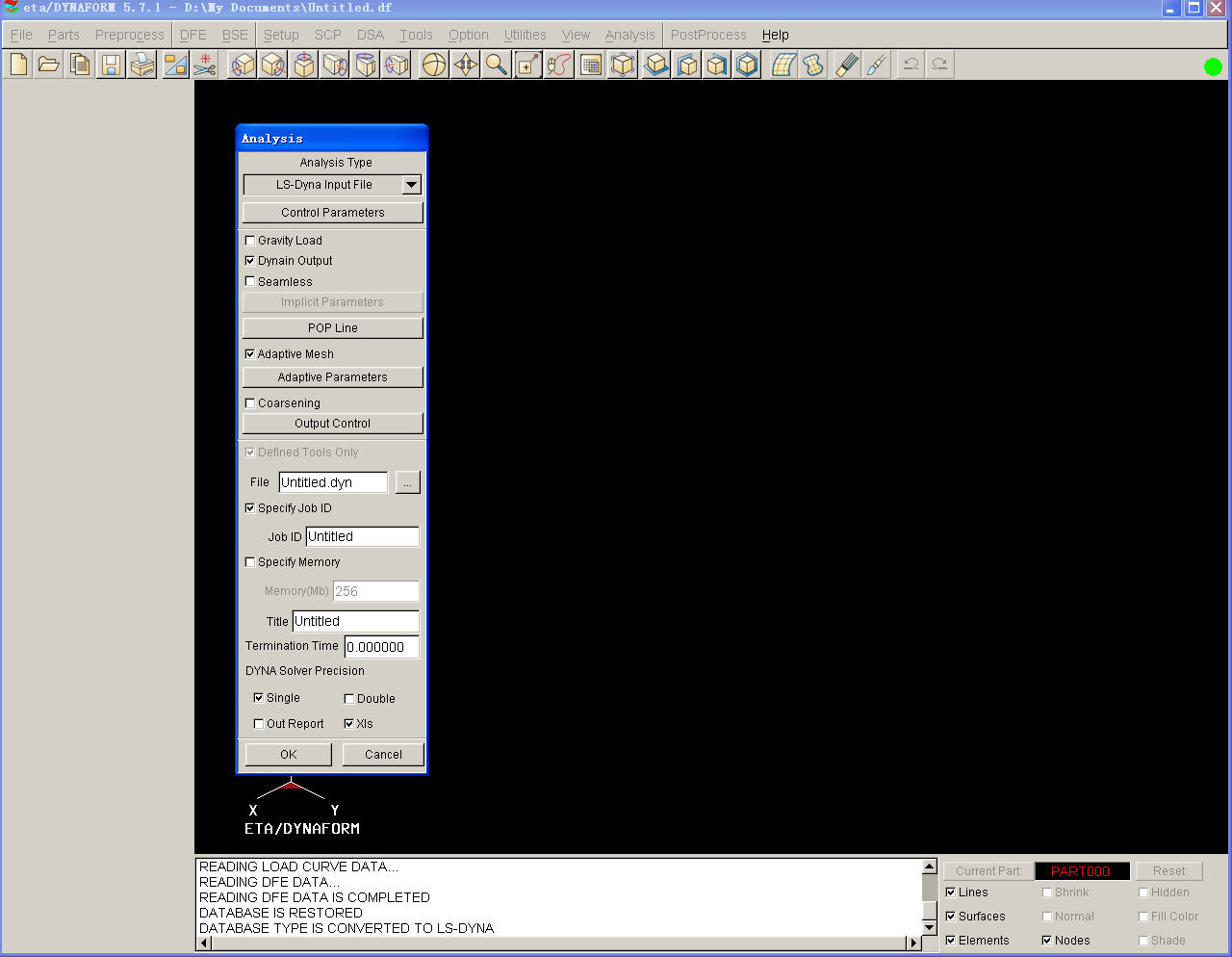Switch to top view, plane beneath cube

655,65
